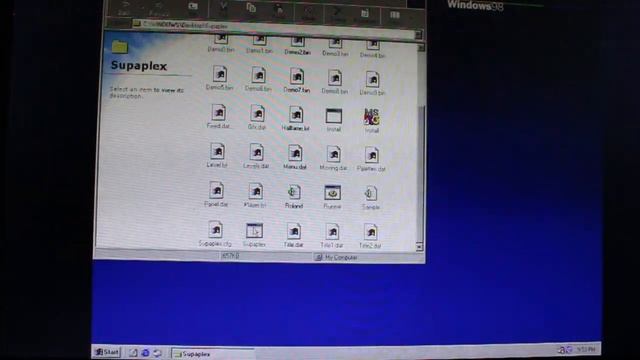Select the Title1.dat file icon
The image size is (640, 360).
pos(332,232)
